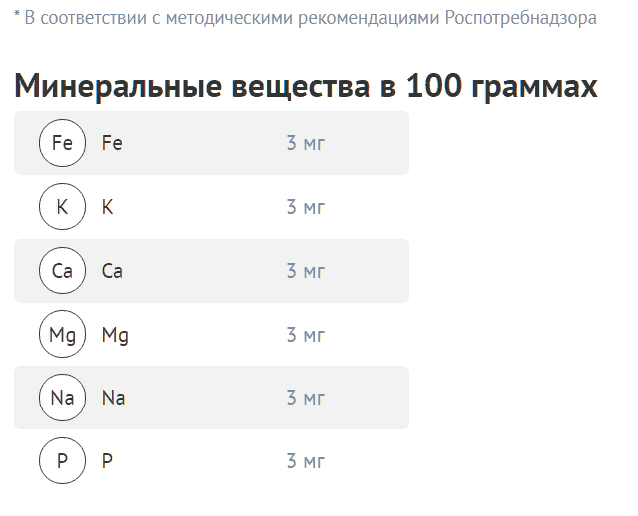Image resolution: width=638 pixels, height=516 pixels.
Task: Click the 3 мг value for Ca
Action: (x=306, y=271)
